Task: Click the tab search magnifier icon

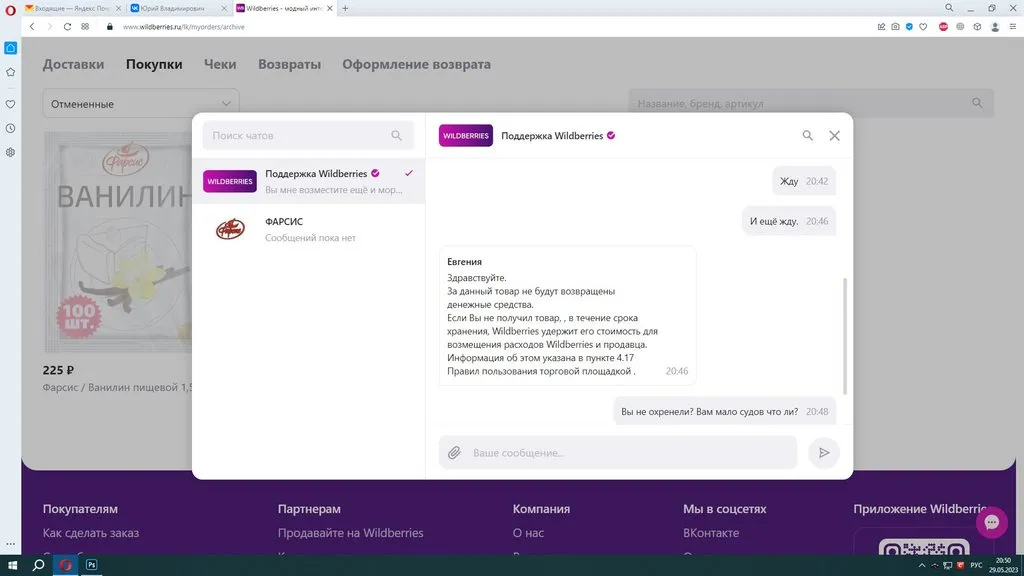Action: click(949, 8)
